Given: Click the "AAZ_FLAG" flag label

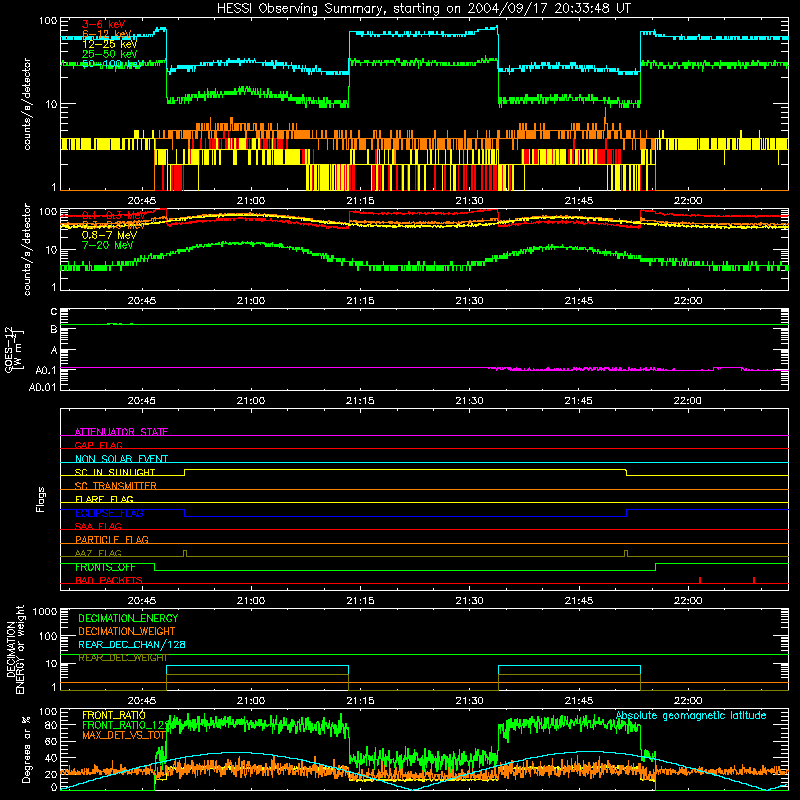Looking at the screenshot, I should pyautogui.click(x=98, y=553).
